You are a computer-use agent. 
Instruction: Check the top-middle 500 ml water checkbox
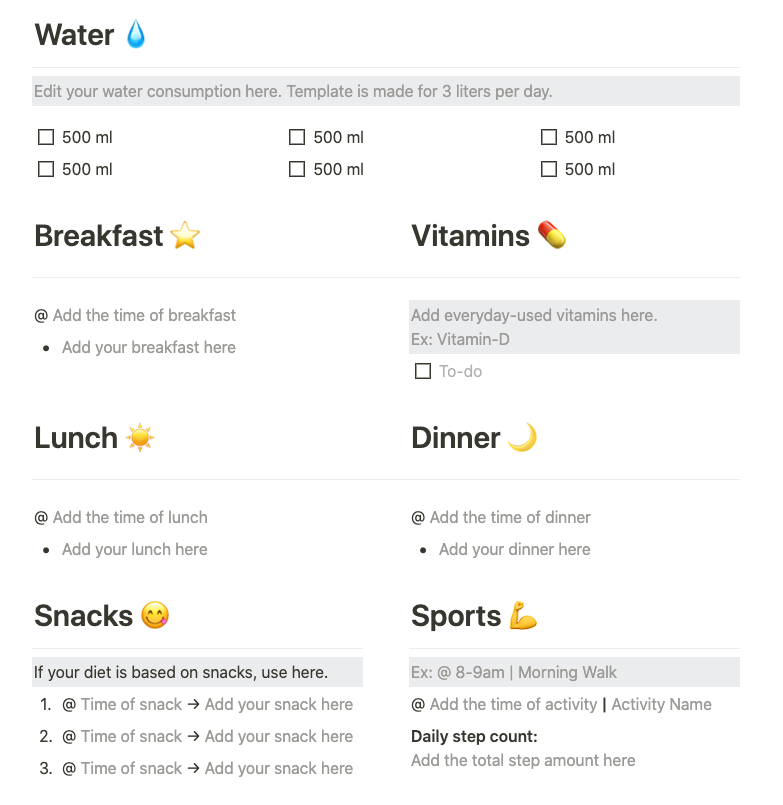297,137
